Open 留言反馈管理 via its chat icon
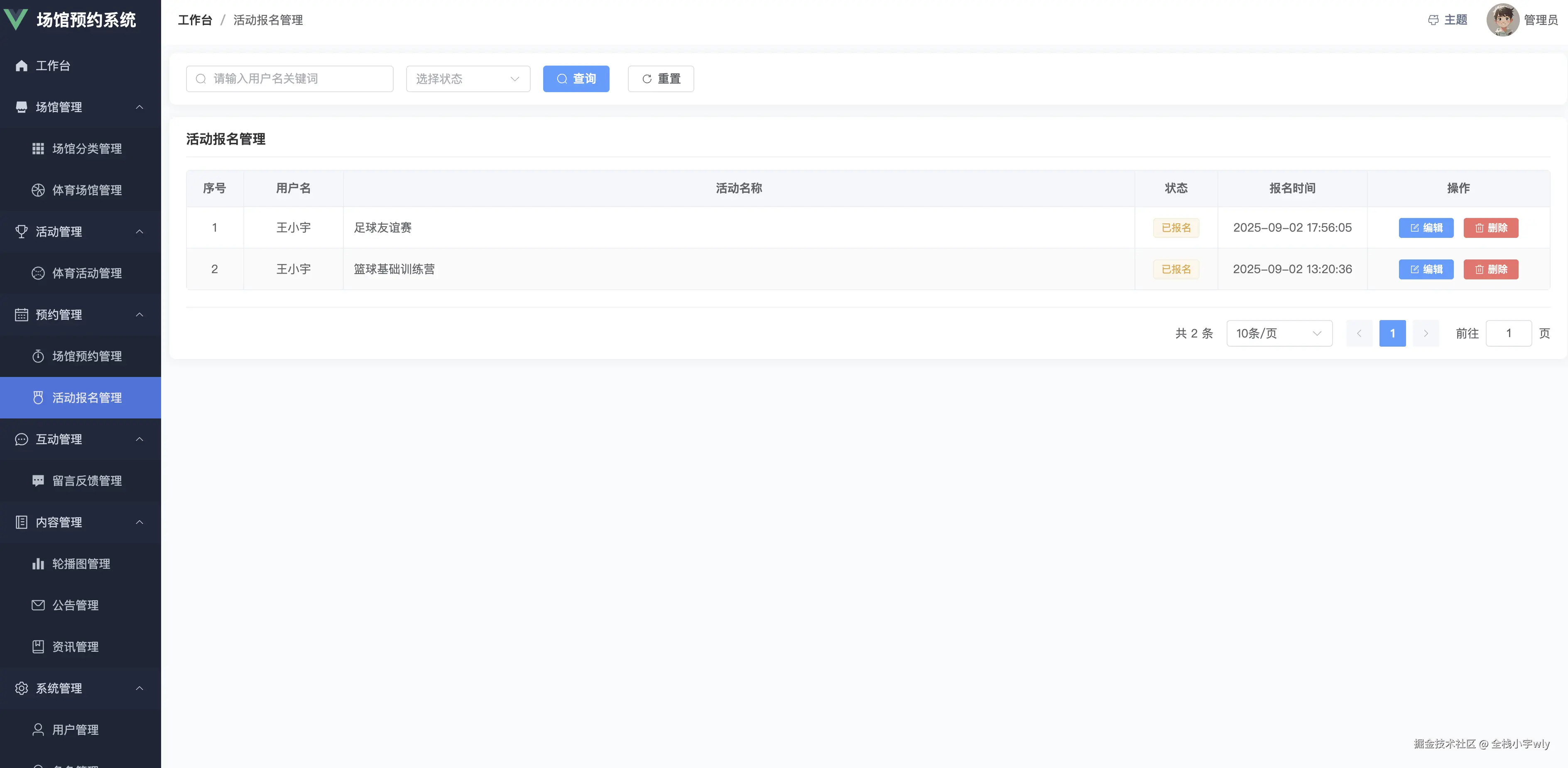This screenshot has width=1568, height=768. (x=38, y=481)
